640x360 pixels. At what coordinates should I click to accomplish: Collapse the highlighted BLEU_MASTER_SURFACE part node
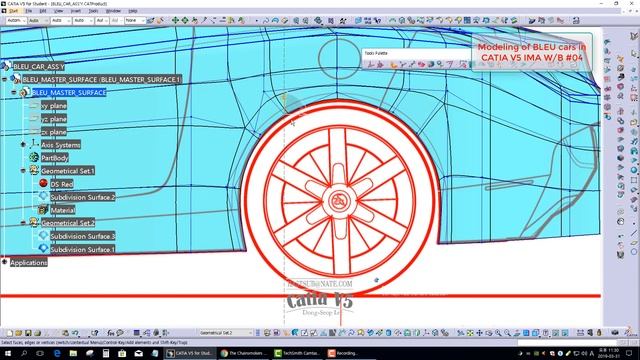[14, 92]
